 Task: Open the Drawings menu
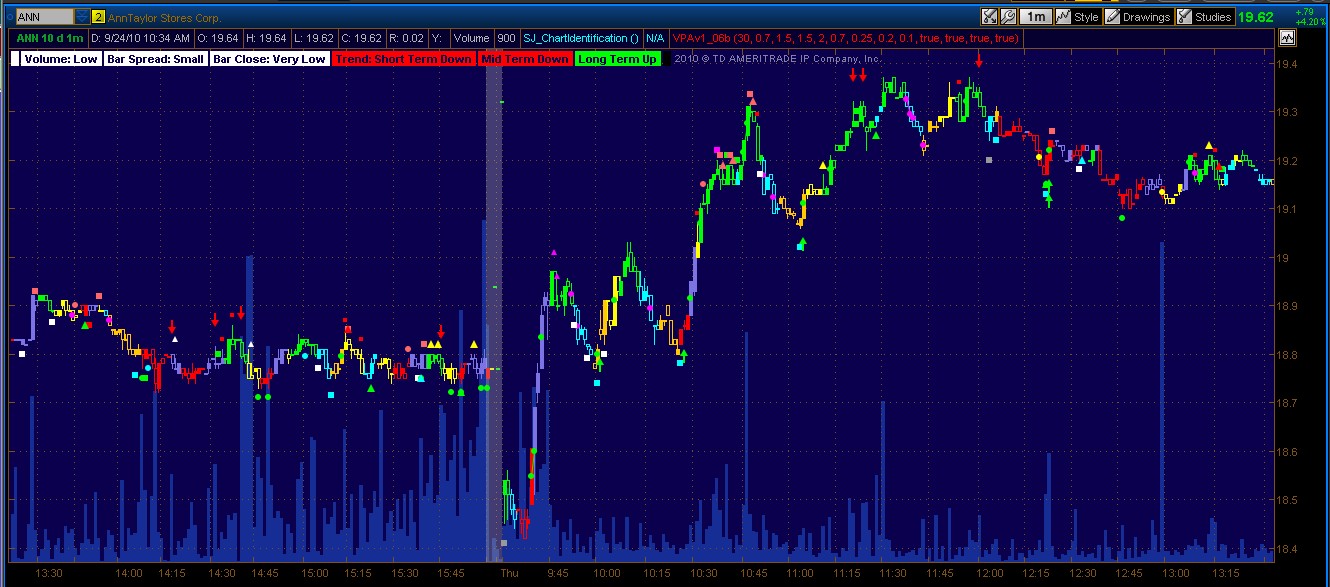tap(1138, 16)
